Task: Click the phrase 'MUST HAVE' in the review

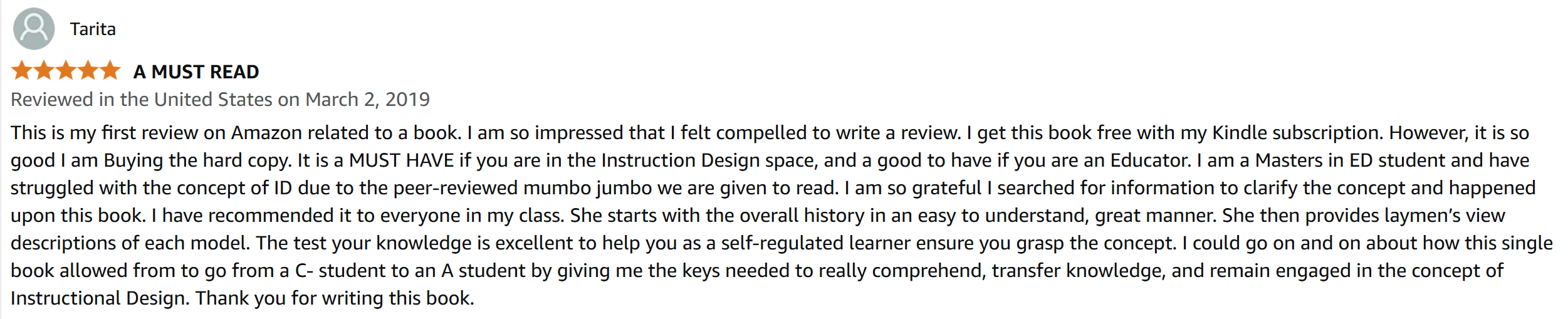Action: point(401,160)
